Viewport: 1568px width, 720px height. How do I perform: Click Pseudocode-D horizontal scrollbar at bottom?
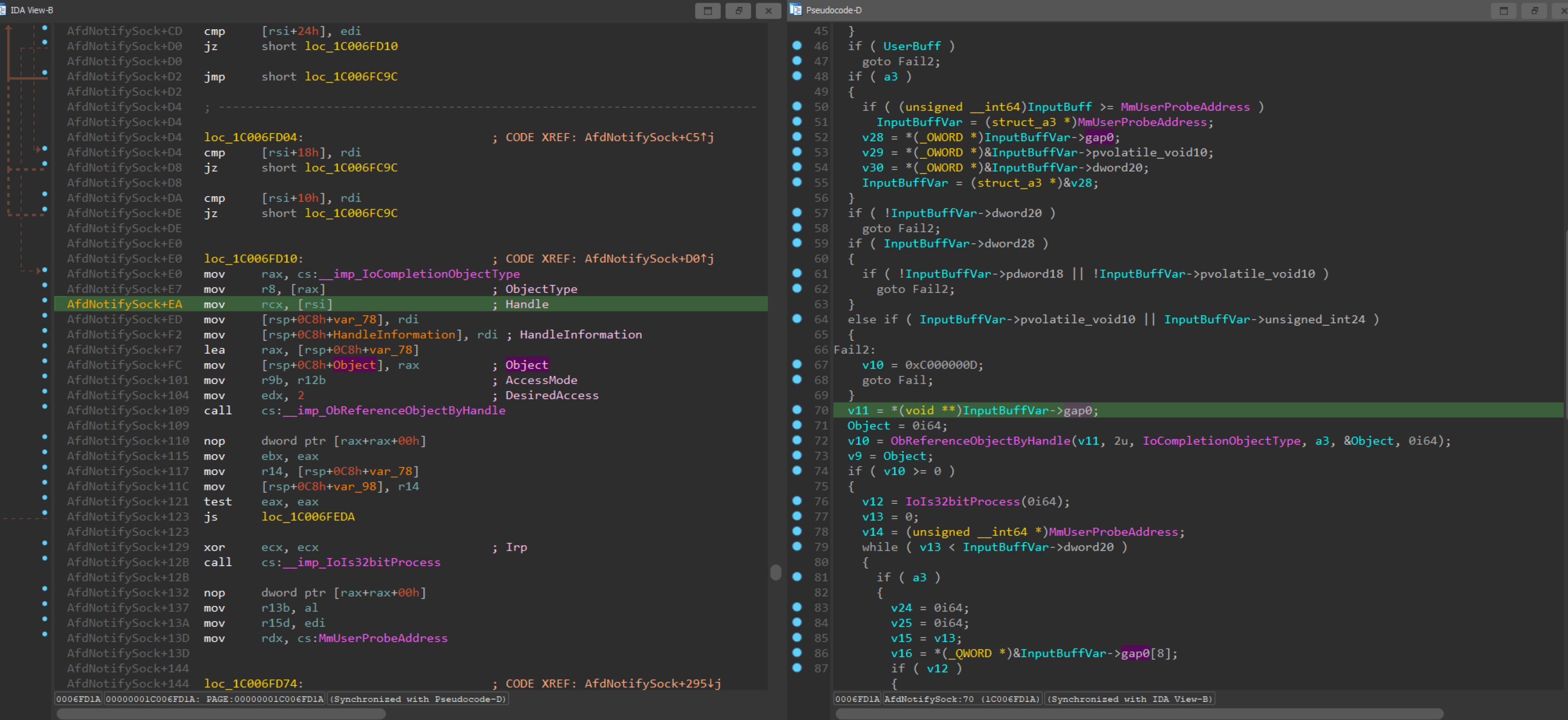1138,714
